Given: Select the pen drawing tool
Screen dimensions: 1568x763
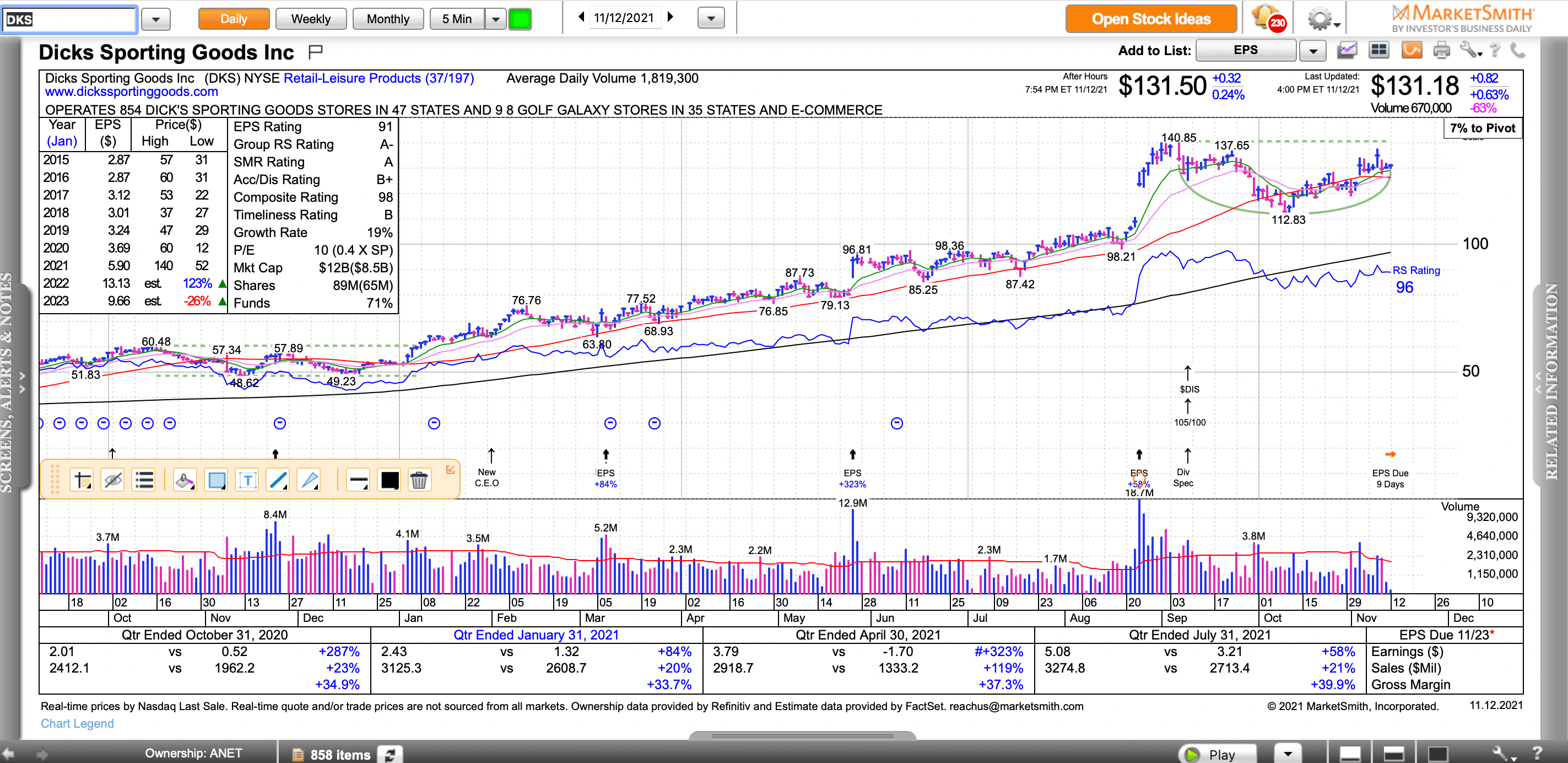Looking at the screenshot, I should coord(309,480).
